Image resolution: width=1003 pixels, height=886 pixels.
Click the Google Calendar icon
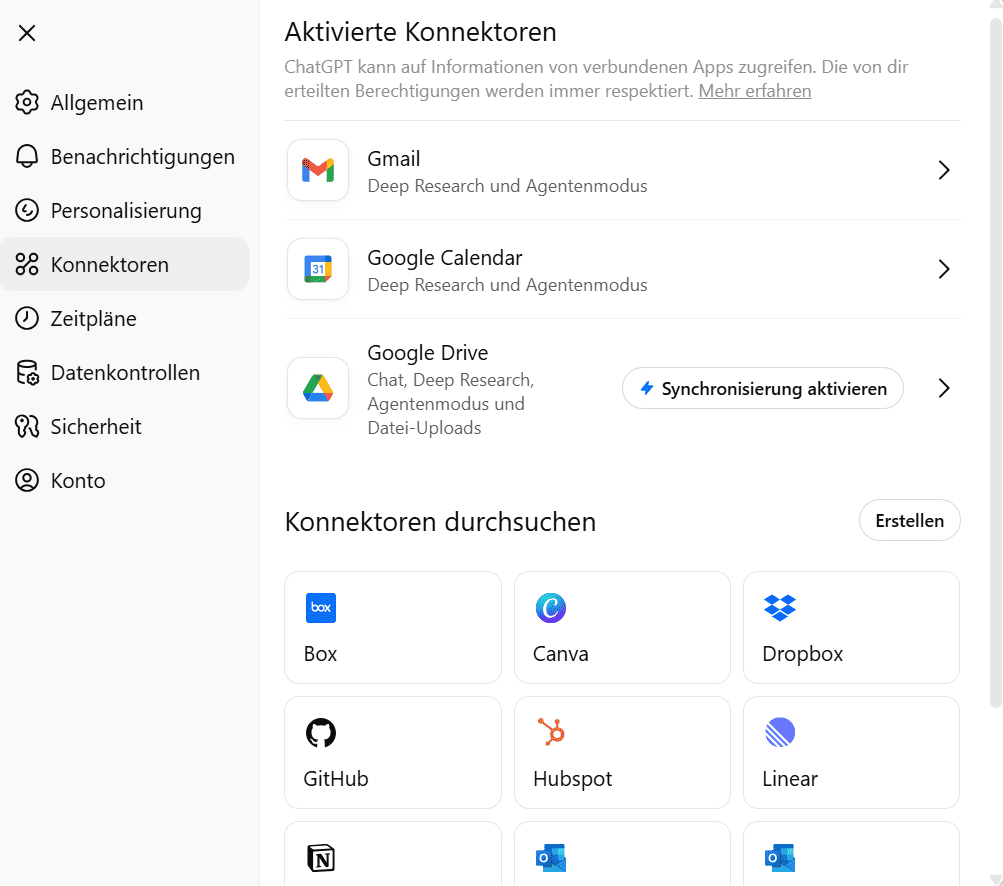pyautogui.click(x=318, y=269)
